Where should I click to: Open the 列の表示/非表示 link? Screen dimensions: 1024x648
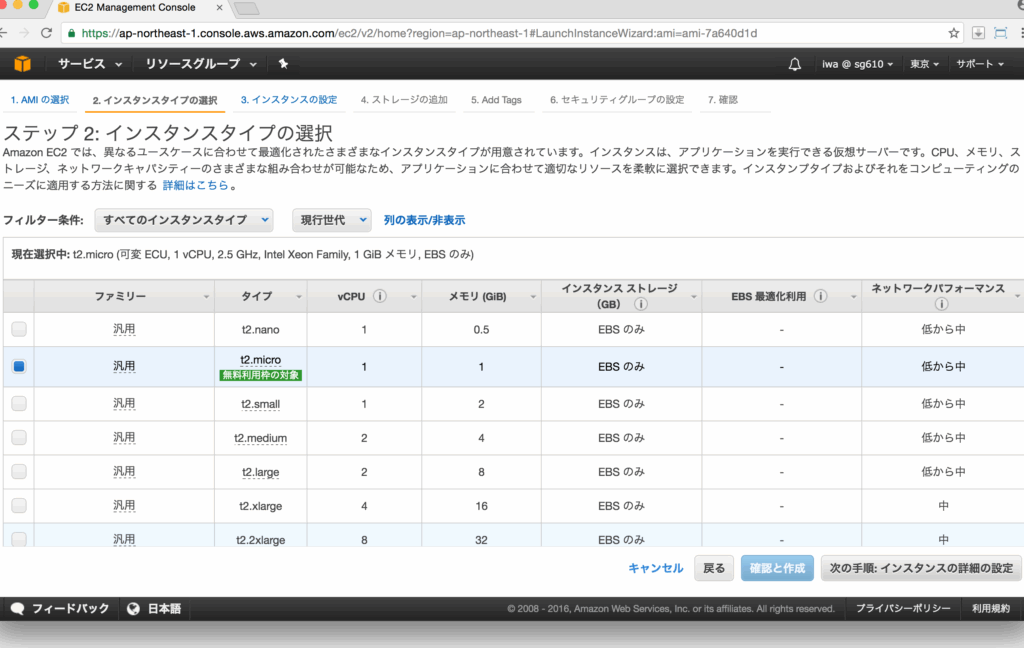pyautogui.click(x=424, y=220)
